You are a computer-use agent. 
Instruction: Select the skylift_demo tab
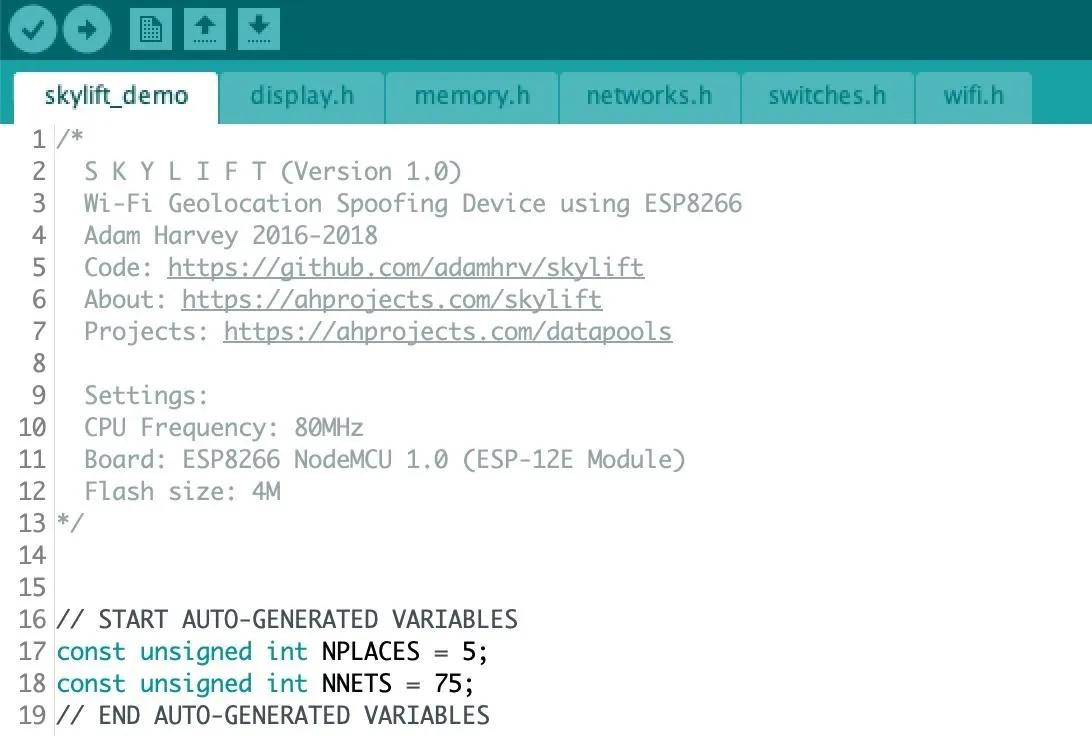point(116,97)
